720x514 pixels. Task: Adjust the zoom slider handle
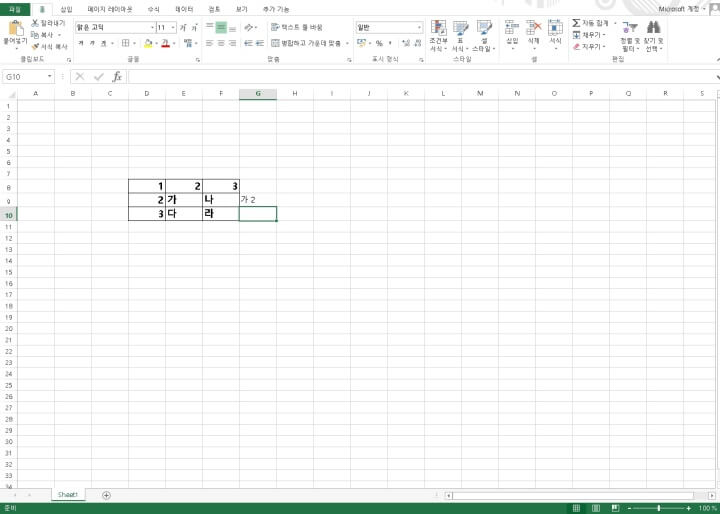(659, 508)
